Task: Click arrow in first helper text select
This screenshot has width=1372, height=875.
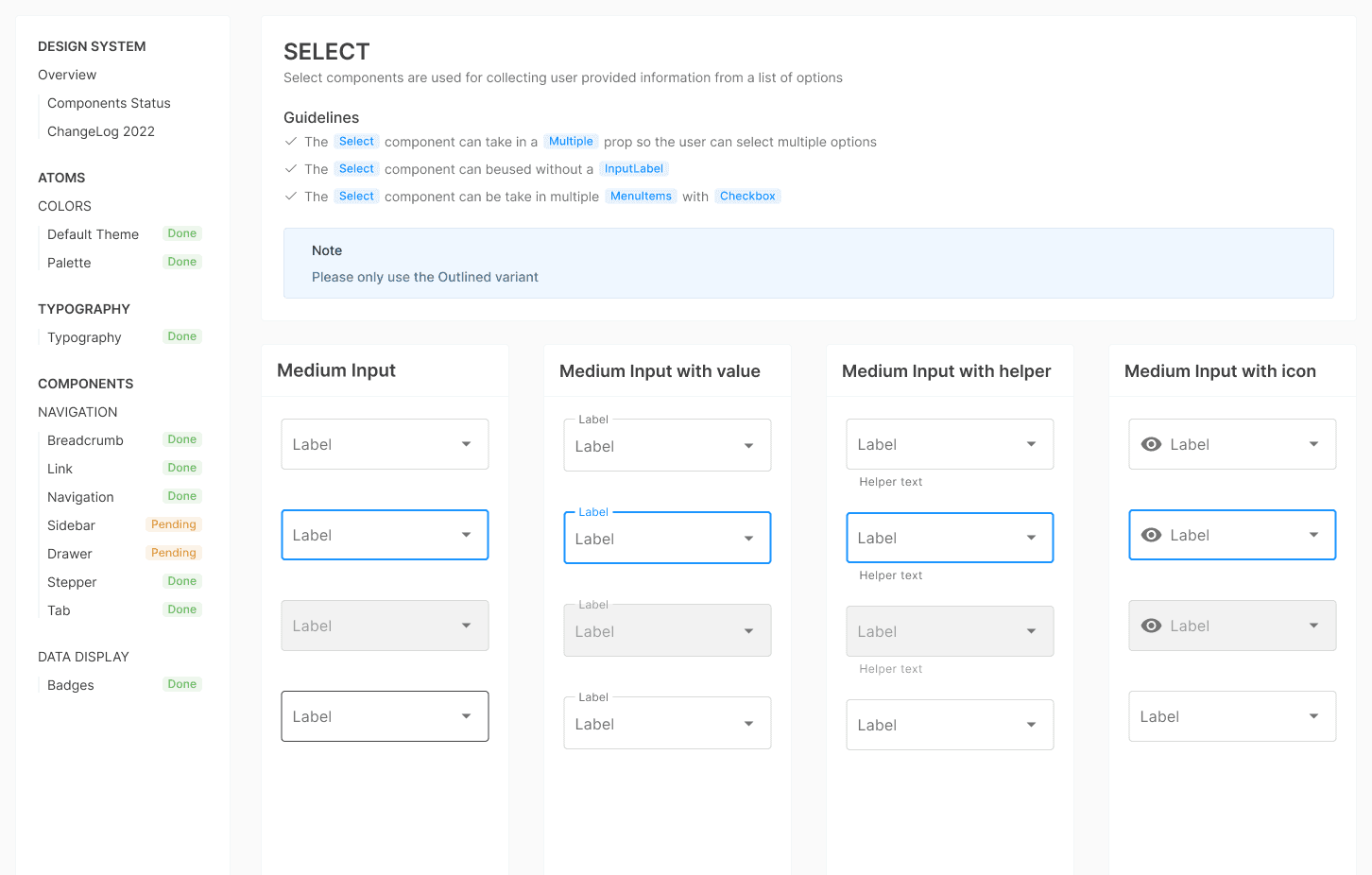Action: [x=1031, y=444]
